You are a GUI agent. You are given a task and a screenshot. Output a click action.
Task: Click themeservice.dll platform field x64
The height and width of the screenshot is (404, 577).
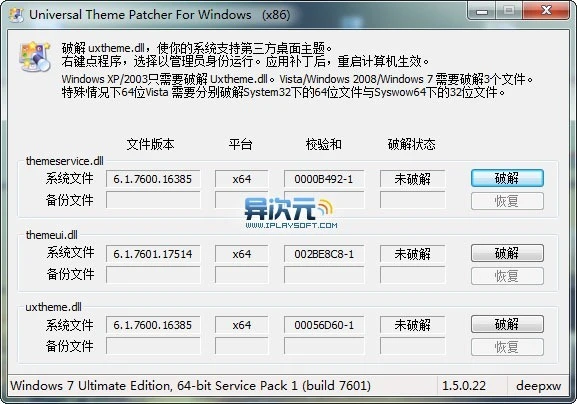241,179
